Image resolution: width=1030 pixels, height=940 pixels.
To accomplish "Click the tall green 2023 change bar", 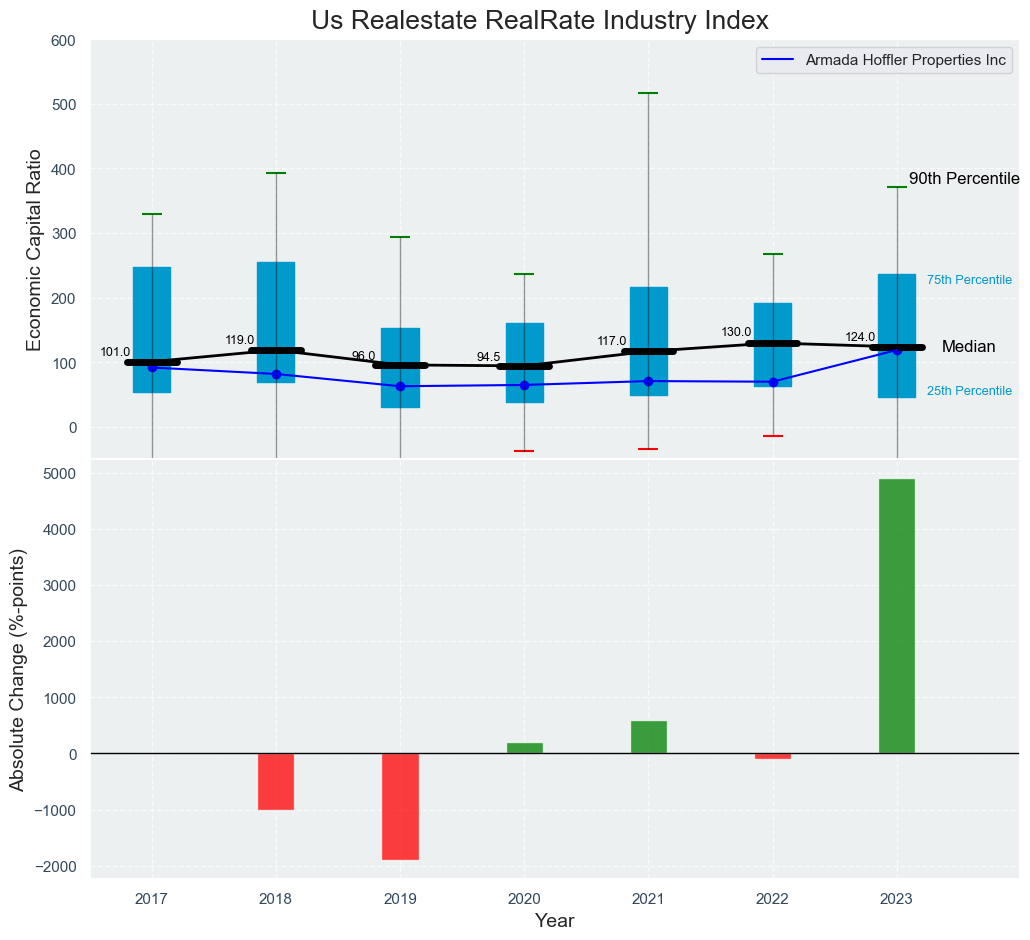I will point(897,616).
